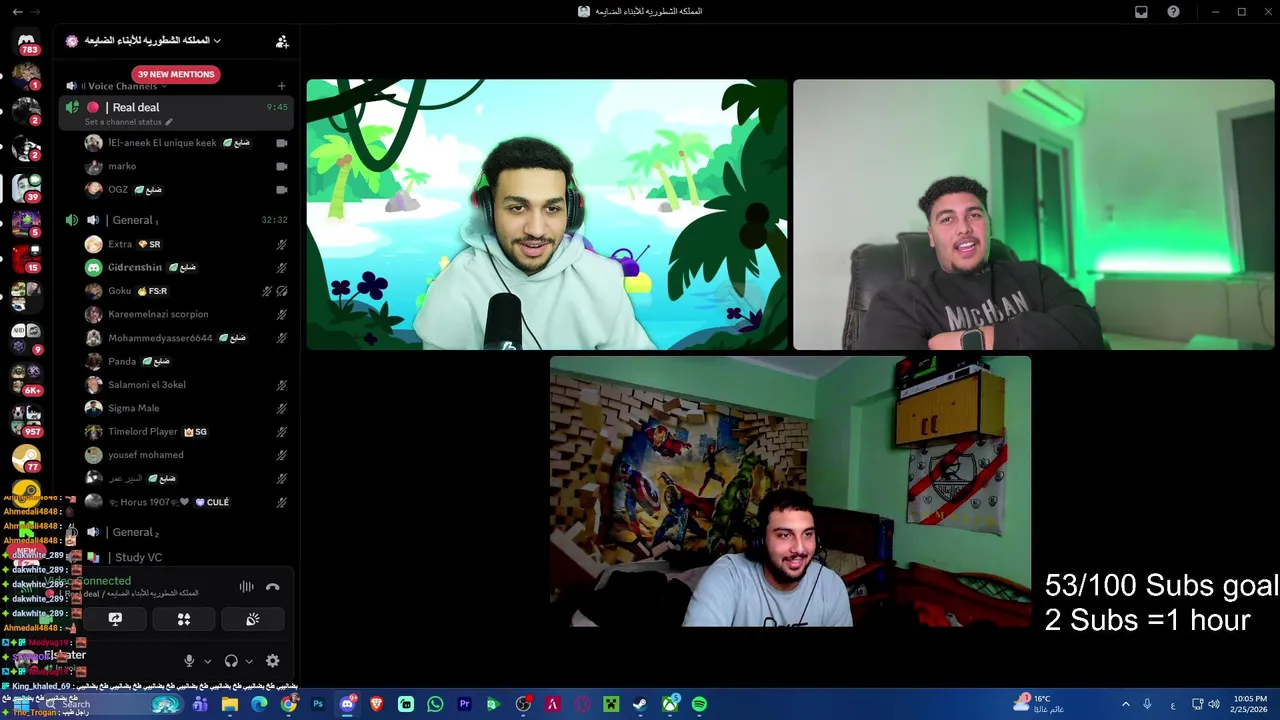Start an activity button
The image size is (1280, 720).
point(184,619)
